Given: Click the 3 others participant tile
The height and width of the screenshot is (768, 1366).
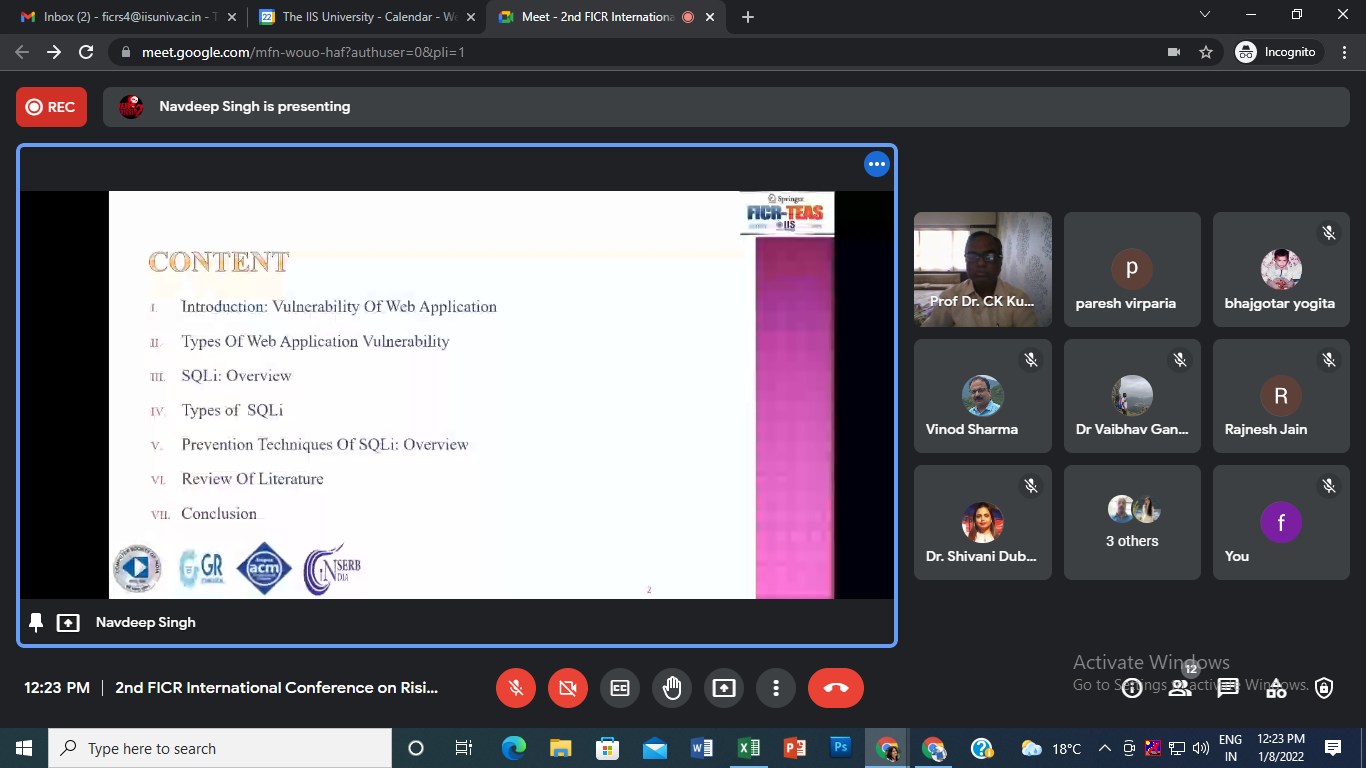Looking at the screenshot, I should [1132, 523].
